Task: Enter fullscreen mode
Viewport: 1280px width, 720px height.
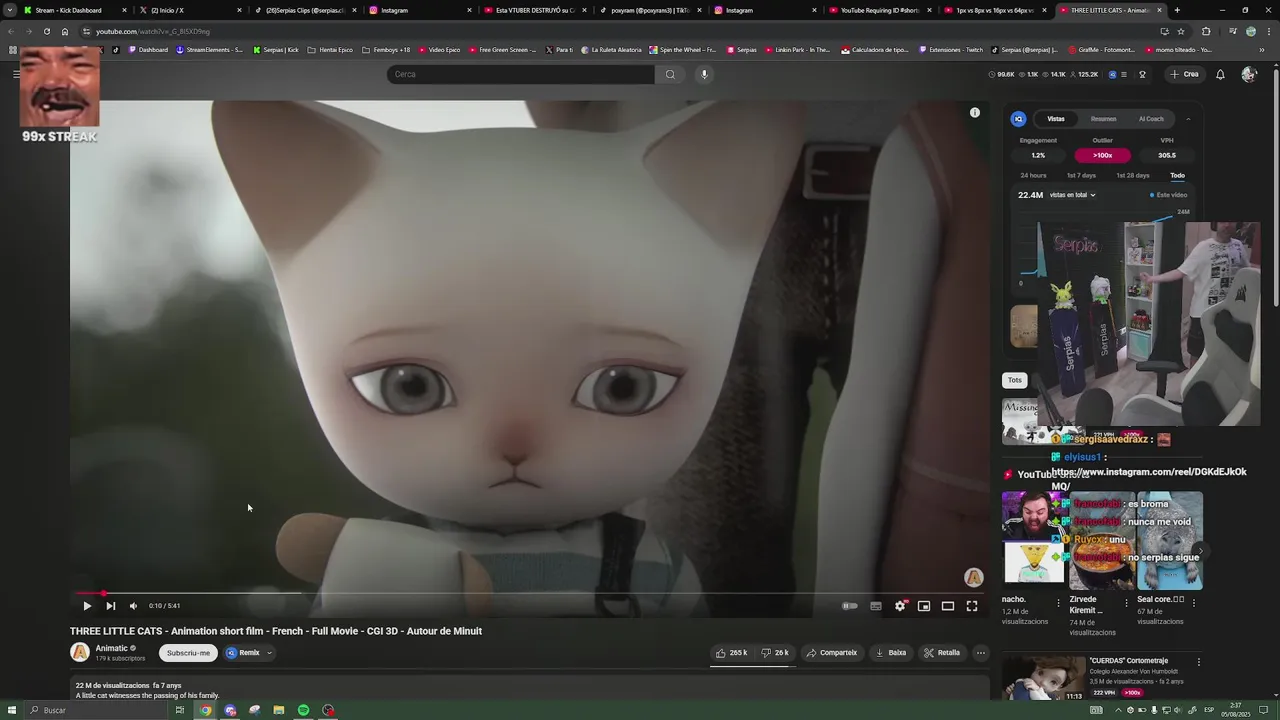Action: 972,606
